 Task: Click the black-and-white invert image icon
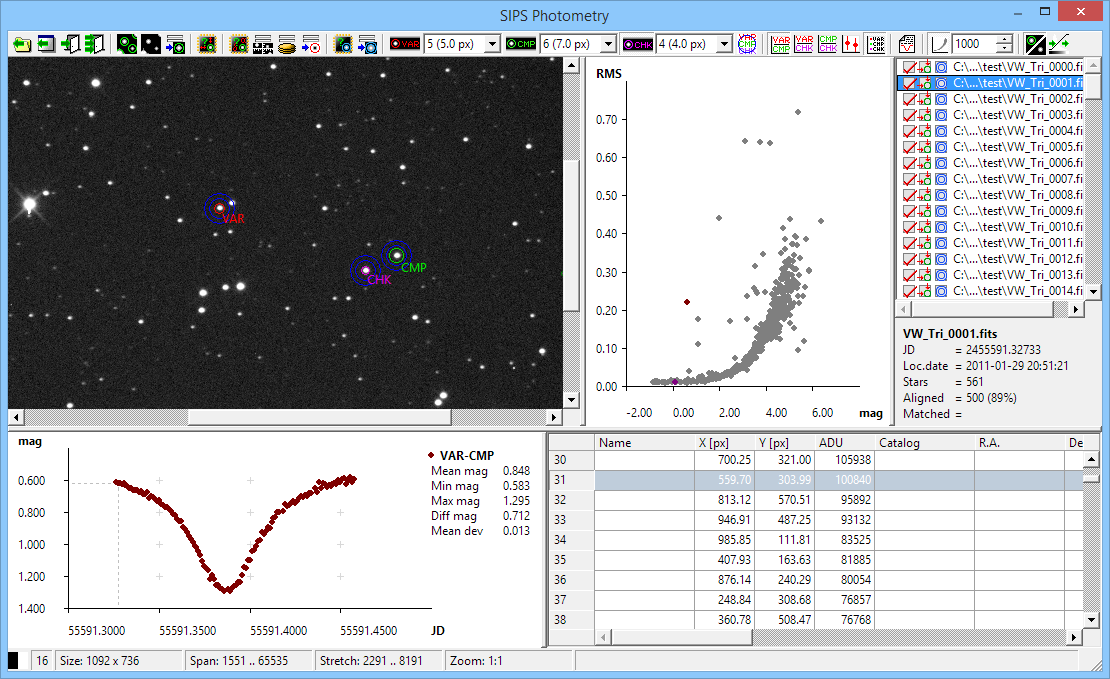[1037, 44]
